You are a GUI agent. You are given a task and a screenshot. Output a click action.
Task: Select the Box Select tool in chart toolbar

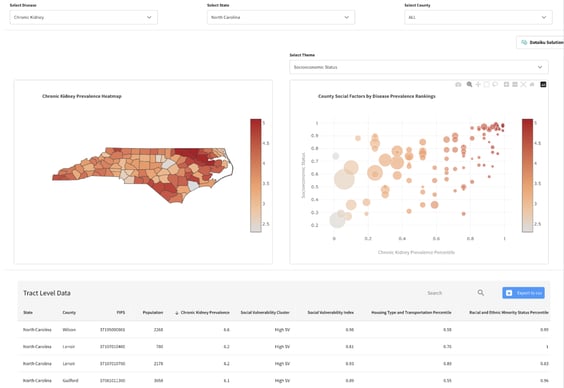(487, 85)
